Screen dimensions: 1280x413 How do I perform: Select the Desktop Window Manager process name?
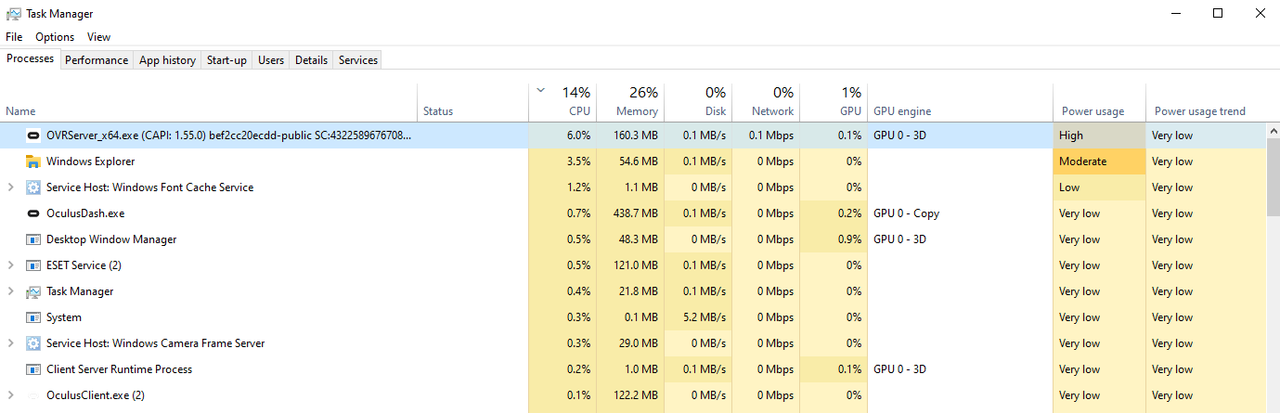(x=111, y=239)
